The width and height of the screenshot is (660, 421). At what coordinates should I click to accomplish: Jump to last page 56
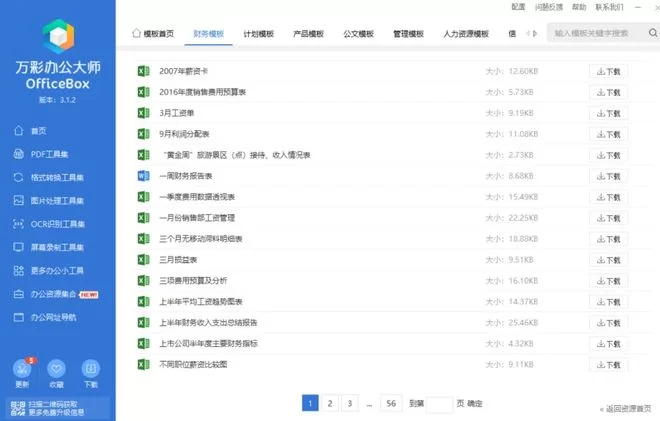click(391, 403)
